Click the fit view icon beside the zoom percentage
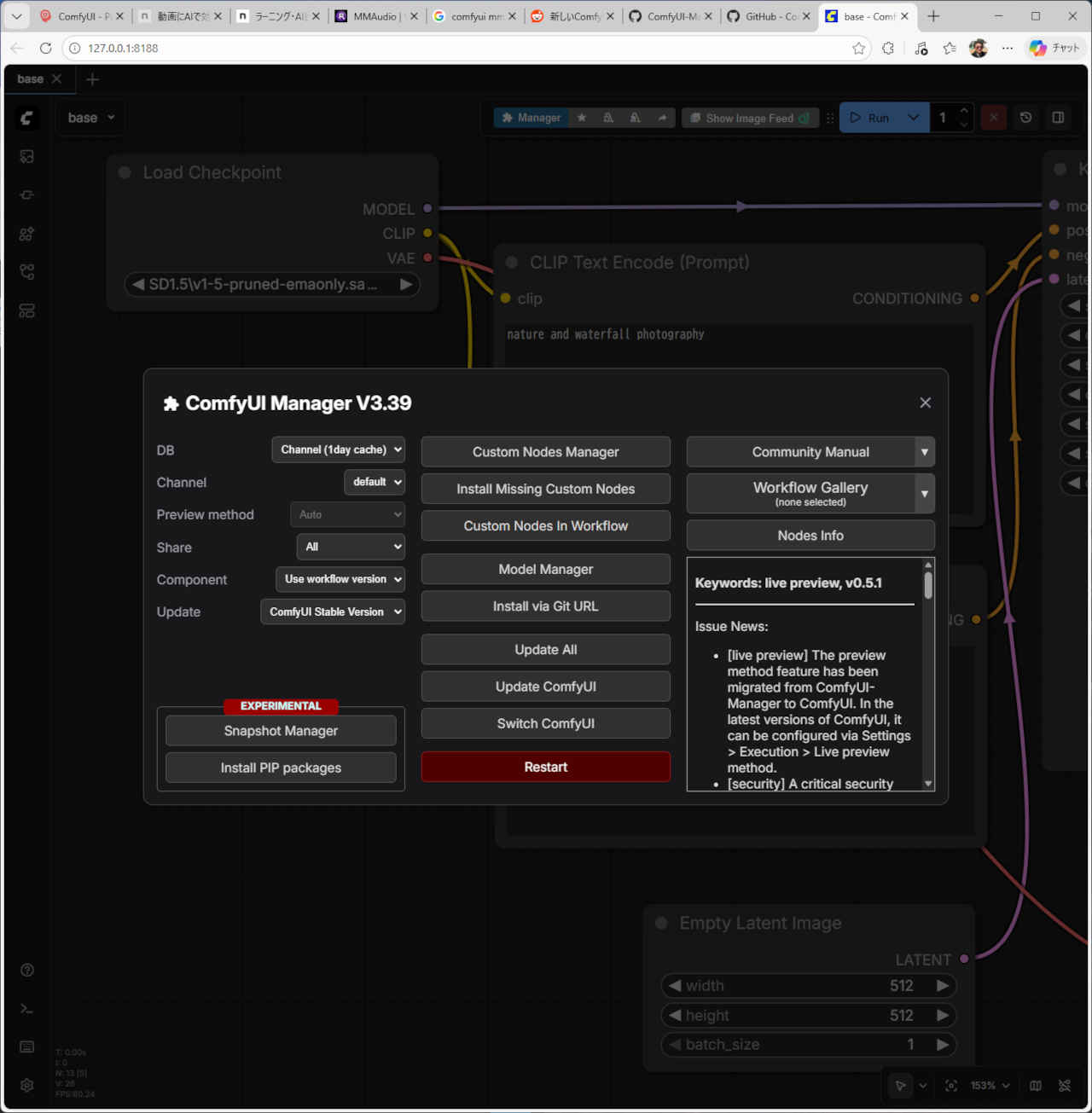The image size is (1092, 1113). point(951,1086)
